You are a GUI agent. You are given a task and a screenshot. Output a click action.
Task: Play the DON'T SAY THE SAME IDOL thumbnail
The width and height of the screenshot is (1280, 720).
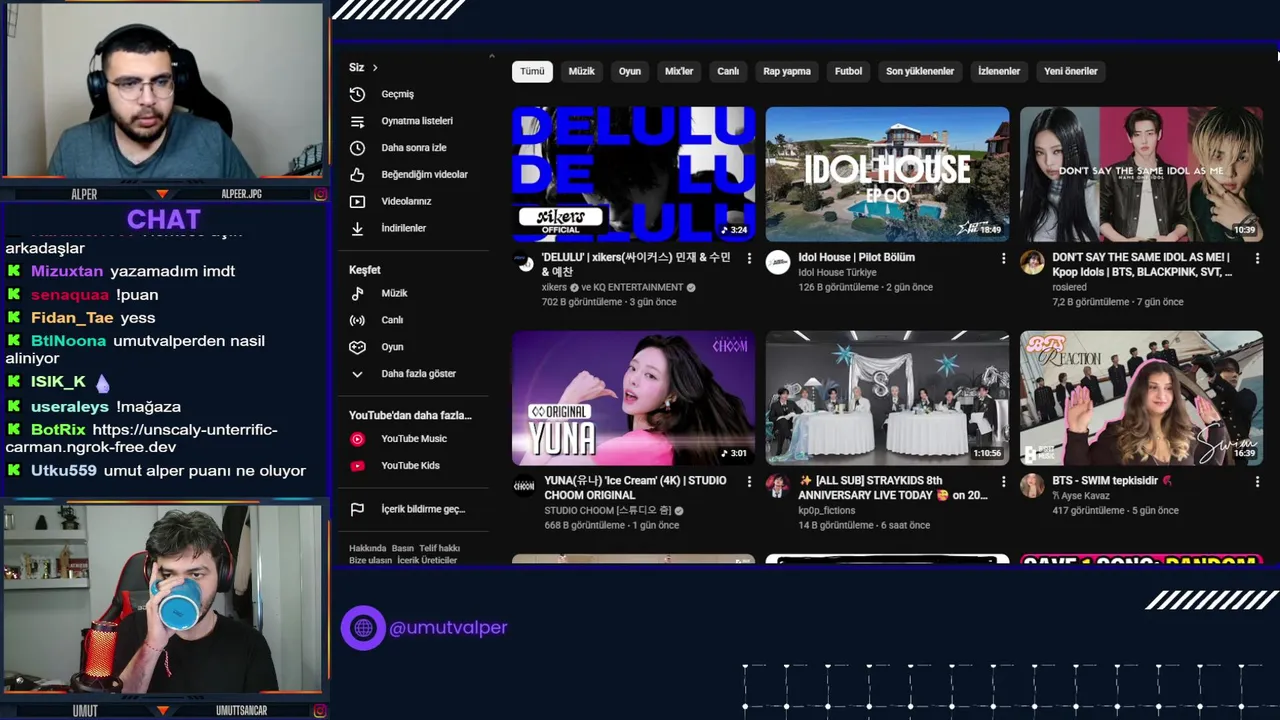[x=1141, y=174]
